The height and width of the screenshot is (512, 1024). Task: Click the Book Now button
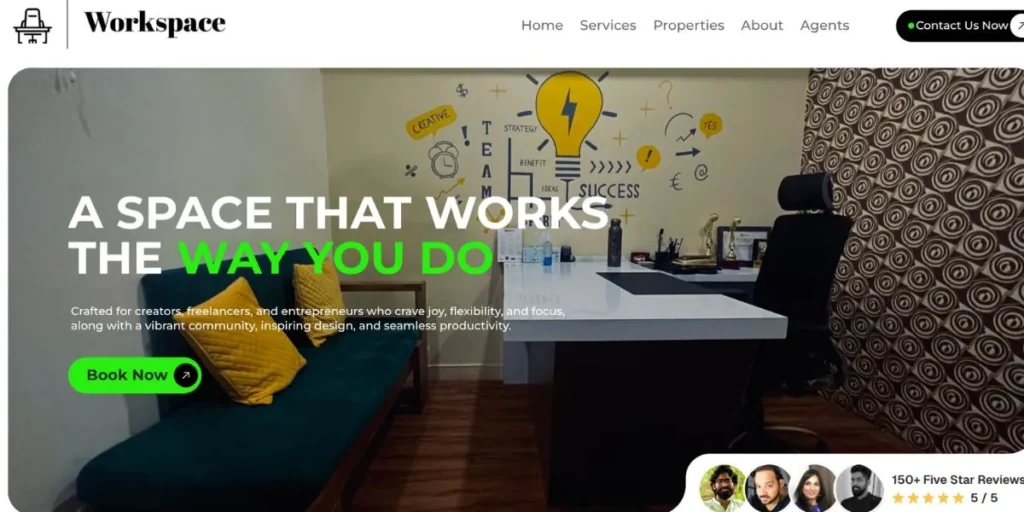click(135, 375)
